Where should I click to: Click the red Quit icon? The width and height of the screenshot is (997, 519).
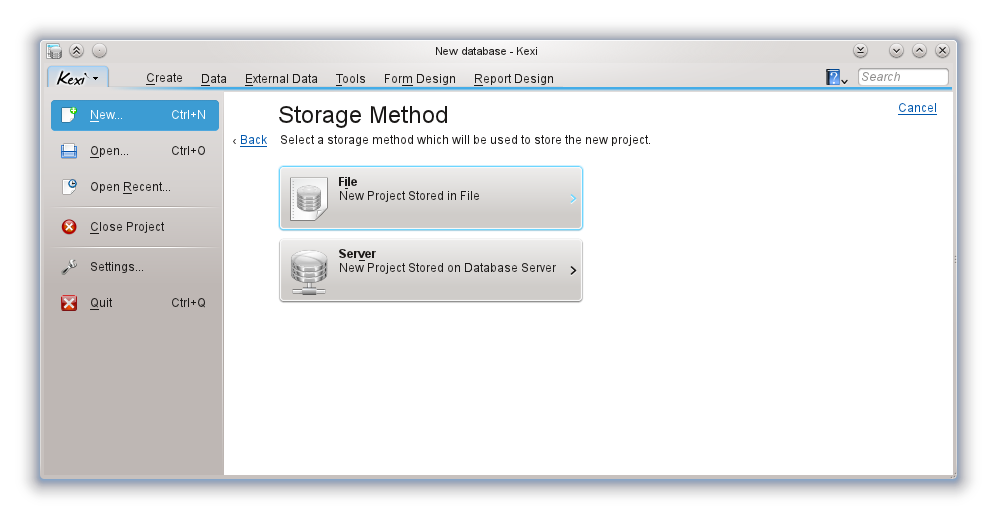tap(69, 303)
